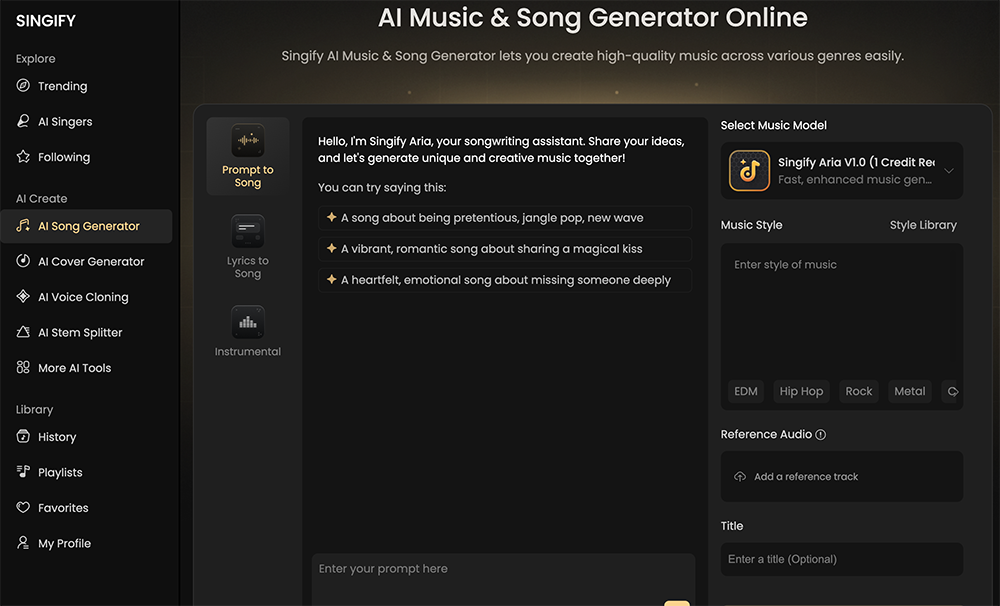Viewport: 1000px width, 606px height.
Task: Click the Favorites heart icon
Action: [x=23, y=508]
